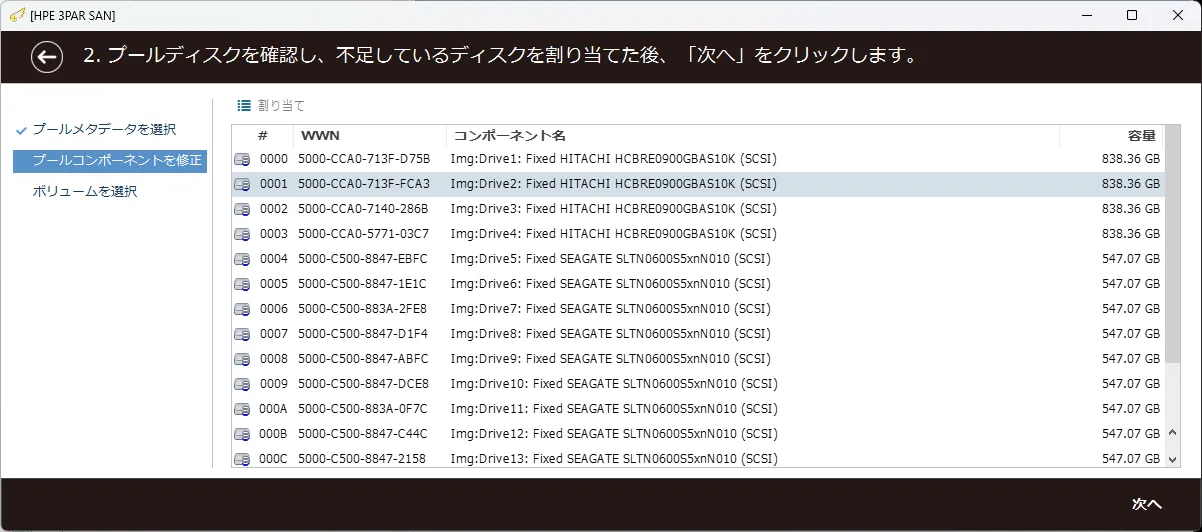Screen dimensions: 1202x532
Task: Select disk icon for drive 0007
Action: [242, 335]
